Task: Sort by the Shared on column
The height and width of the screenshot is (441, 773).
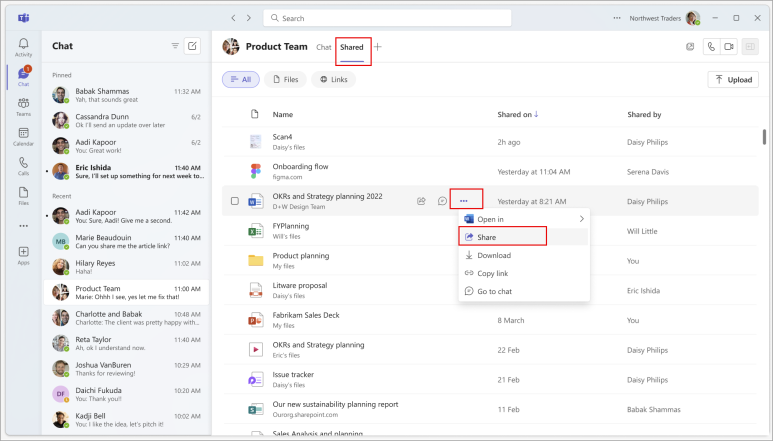Action: tap(517, 115)
